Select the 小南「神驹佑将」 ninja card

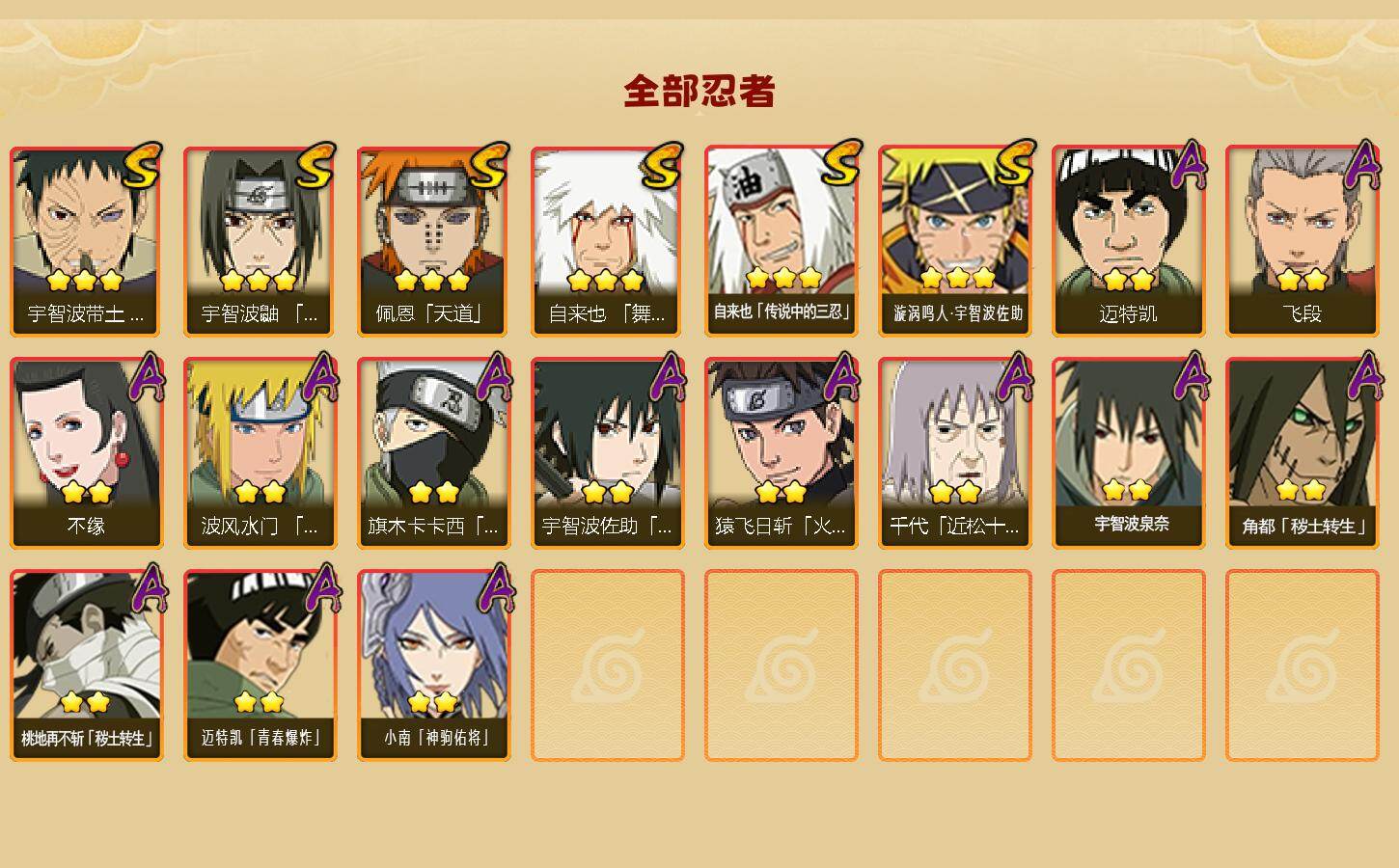(433, 665)
